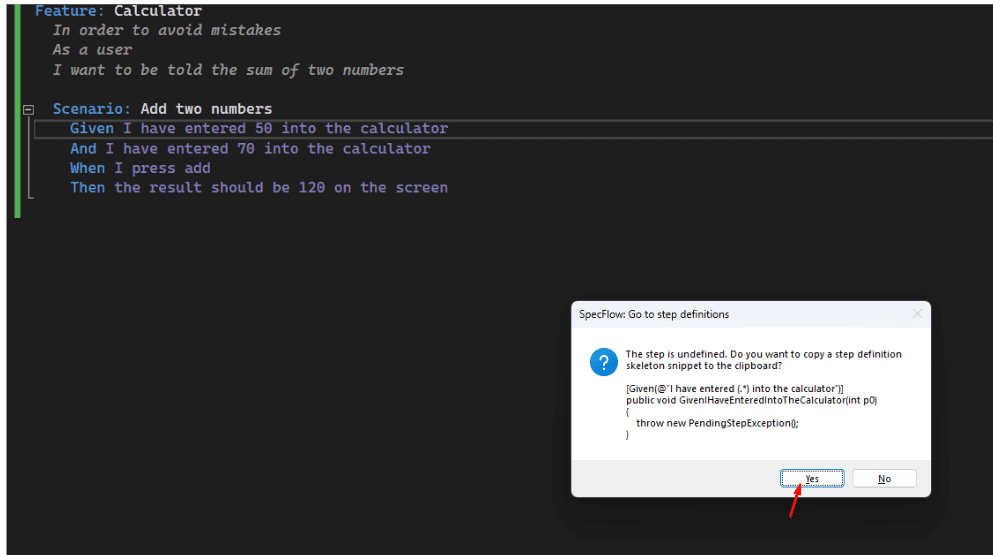Collapse the Add two numbers scenario
The image size is (993, 555).
pos(28,110)
